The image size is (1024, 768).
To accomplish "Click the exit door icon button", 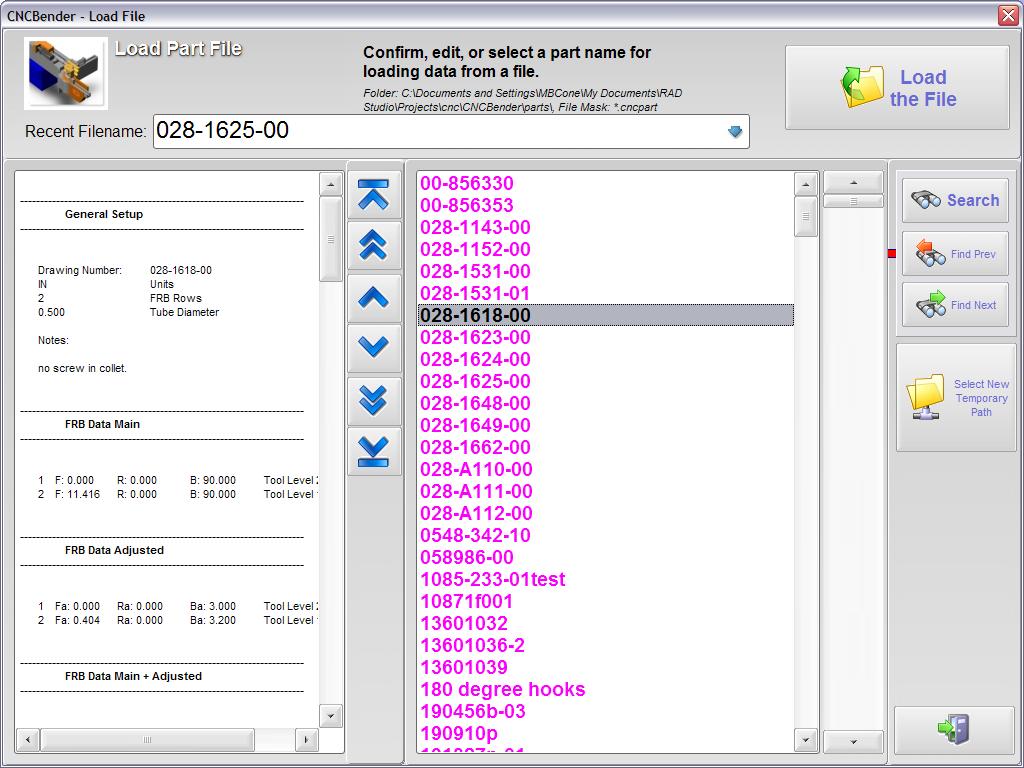I will (954, 729).
